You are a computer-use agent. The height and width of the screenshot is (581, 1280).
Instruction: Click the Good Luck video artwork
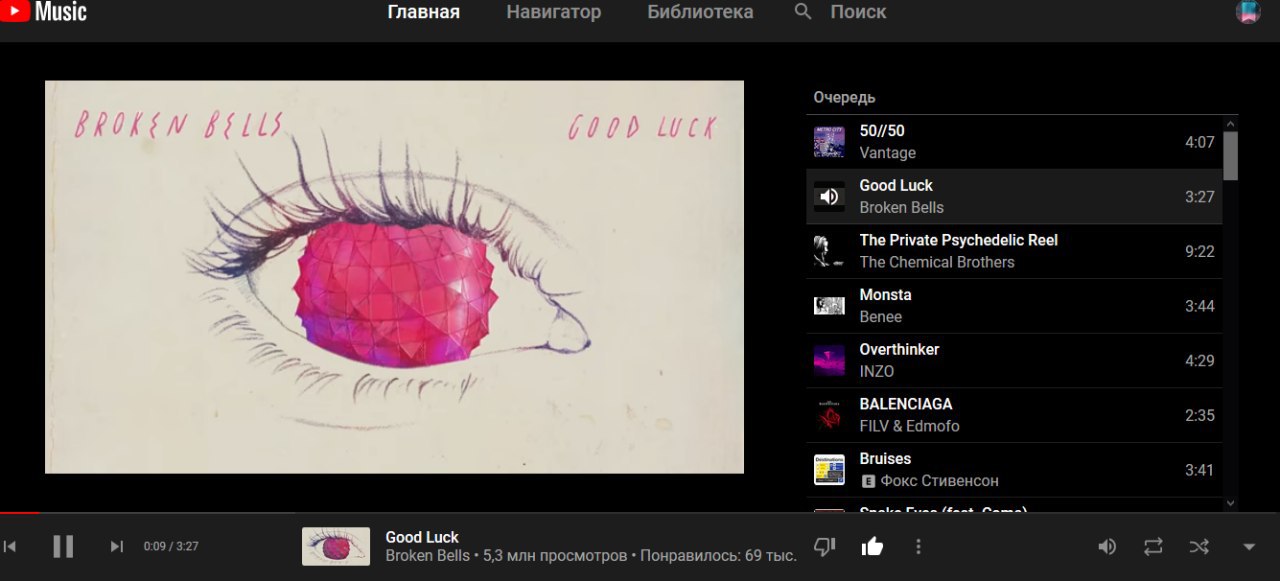click(x=394, y=277)
